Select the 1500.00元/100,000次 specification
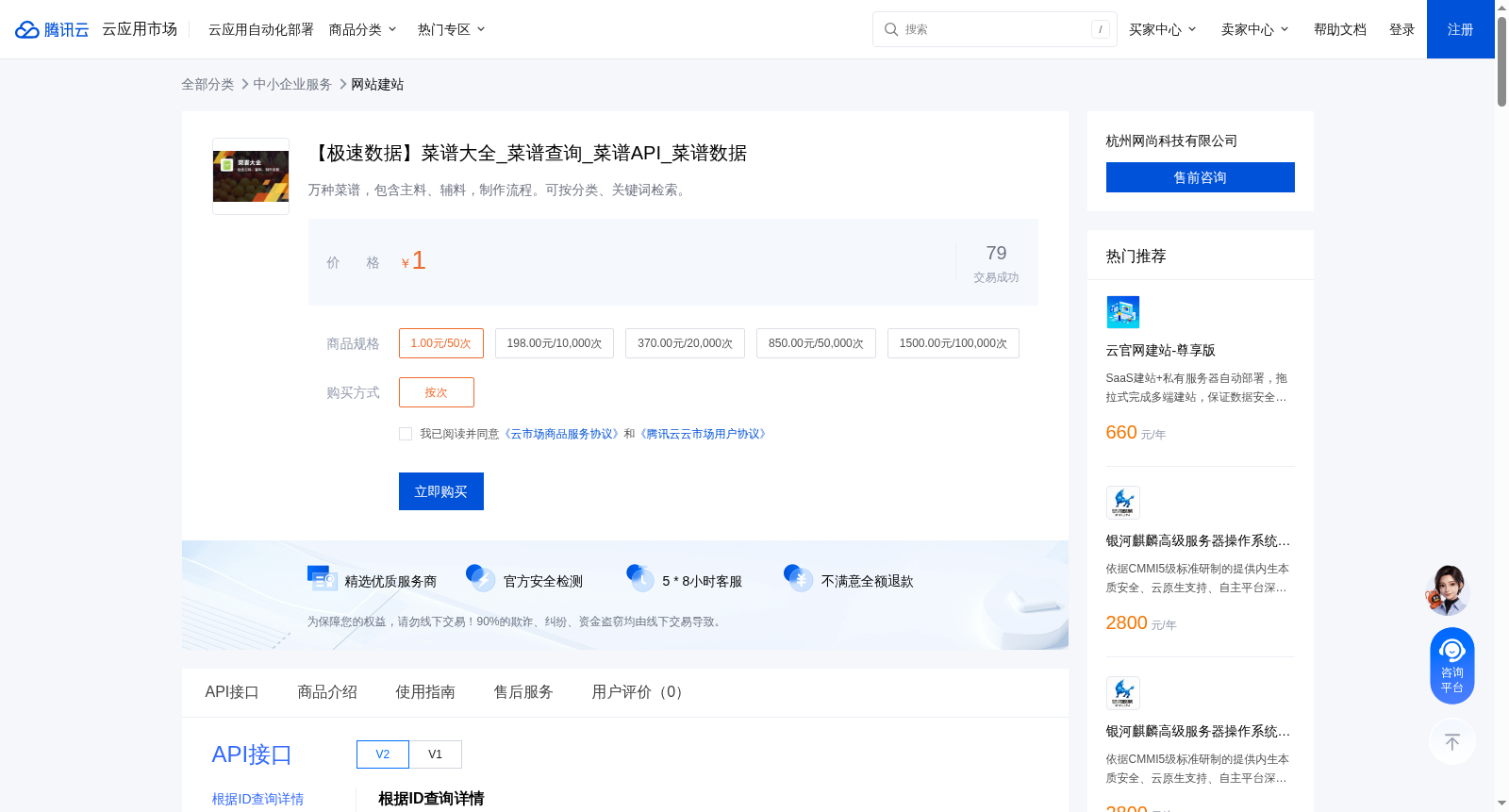 tap(953, 343)
